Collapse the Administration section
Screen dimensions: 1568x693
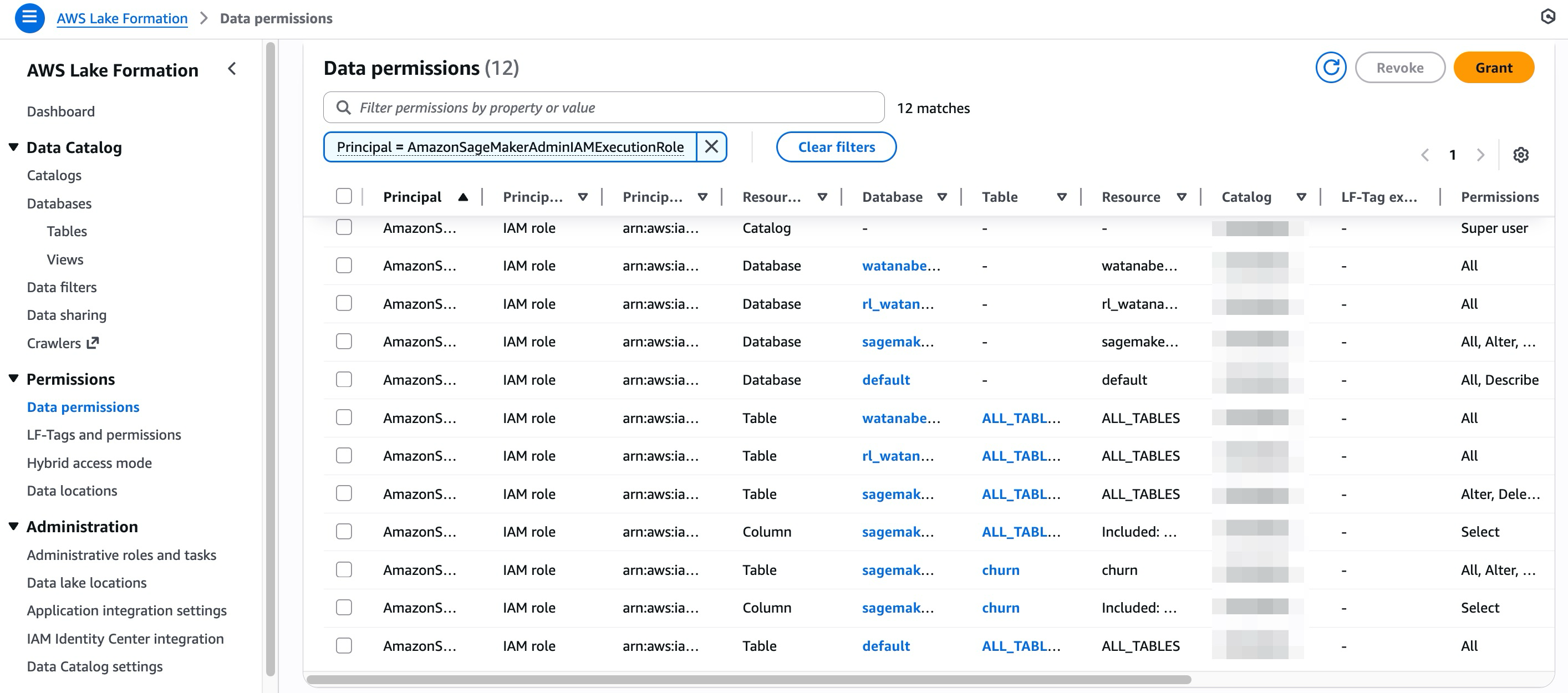pos(13,526)
